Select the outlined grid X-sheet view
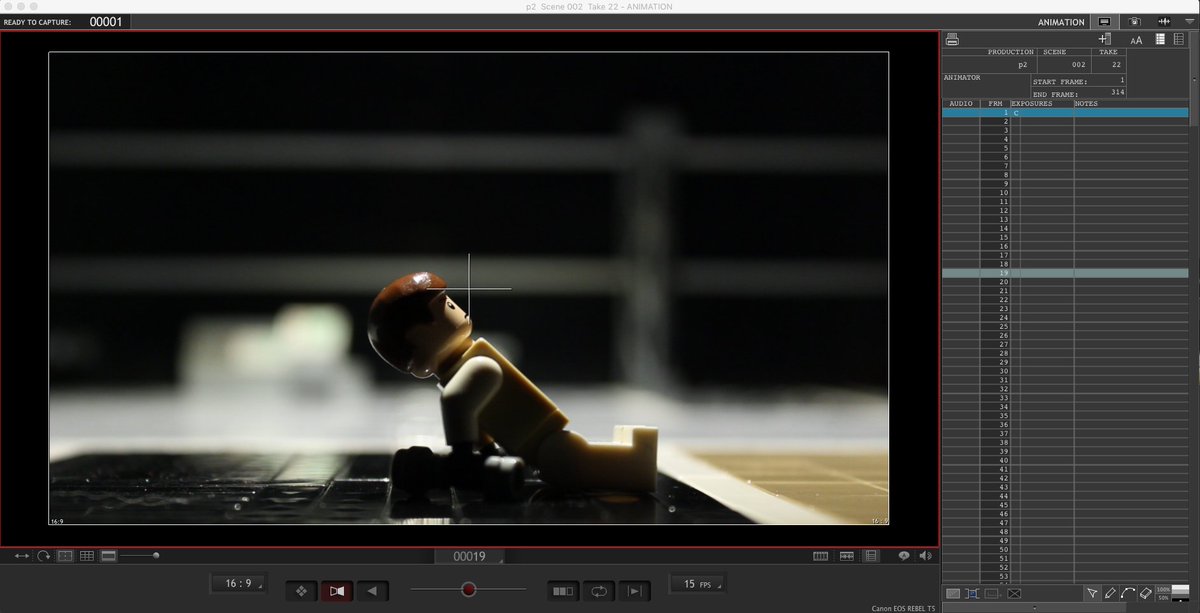1200x613 pixels. pyautogui.click(x=1179, y=39)
